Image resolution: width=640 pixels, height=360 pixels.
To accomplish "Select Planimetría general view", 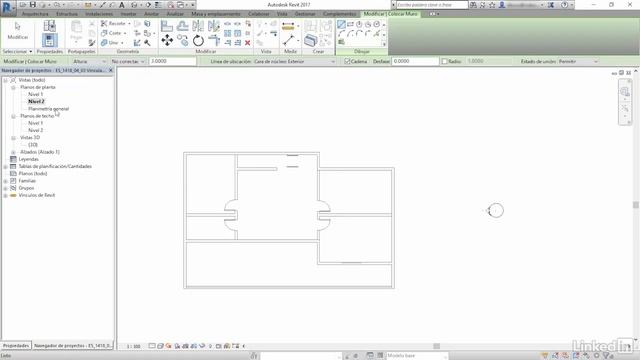I will [x=49, y=109].
